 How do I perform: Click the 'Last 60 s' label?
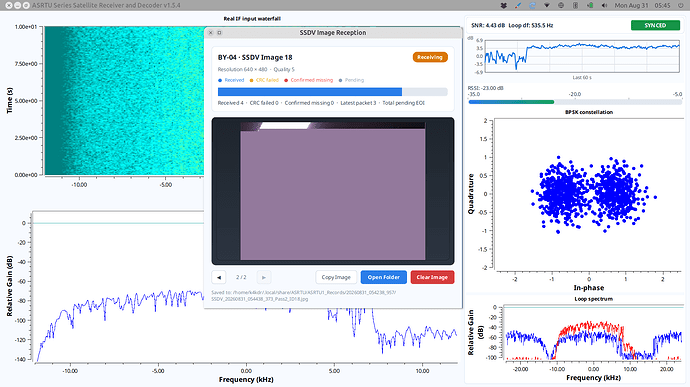click(582, 77)
